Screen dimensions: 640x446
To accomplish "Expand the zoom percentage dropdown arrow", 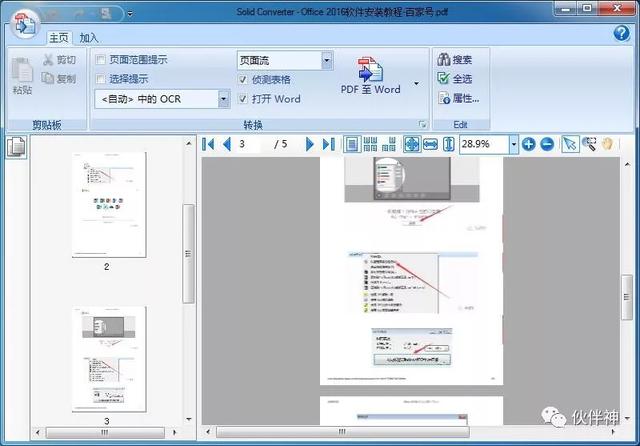I will 514,144.
